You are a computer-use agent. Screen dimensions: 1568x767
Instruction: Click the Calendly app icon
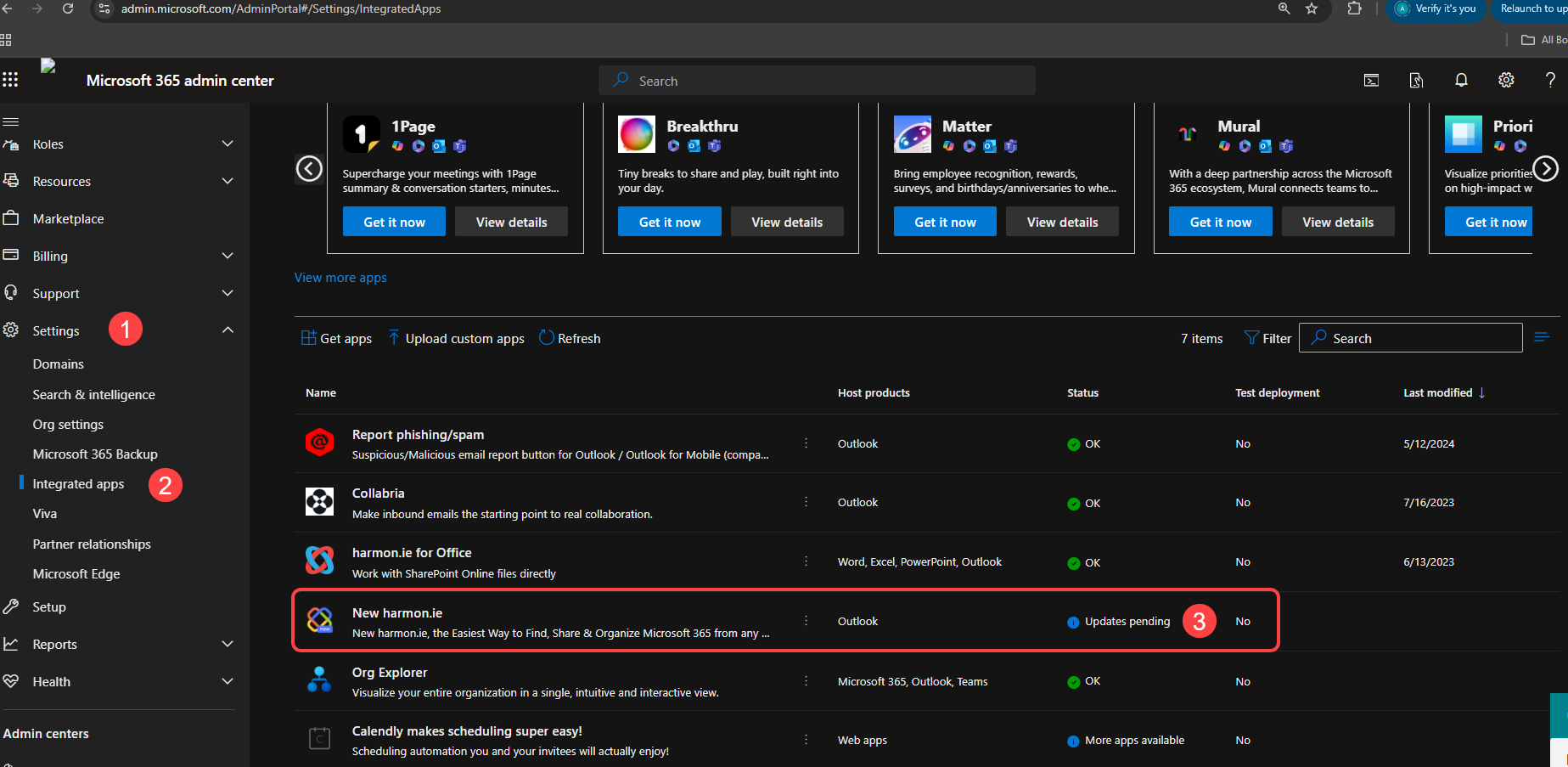(319, 739)
